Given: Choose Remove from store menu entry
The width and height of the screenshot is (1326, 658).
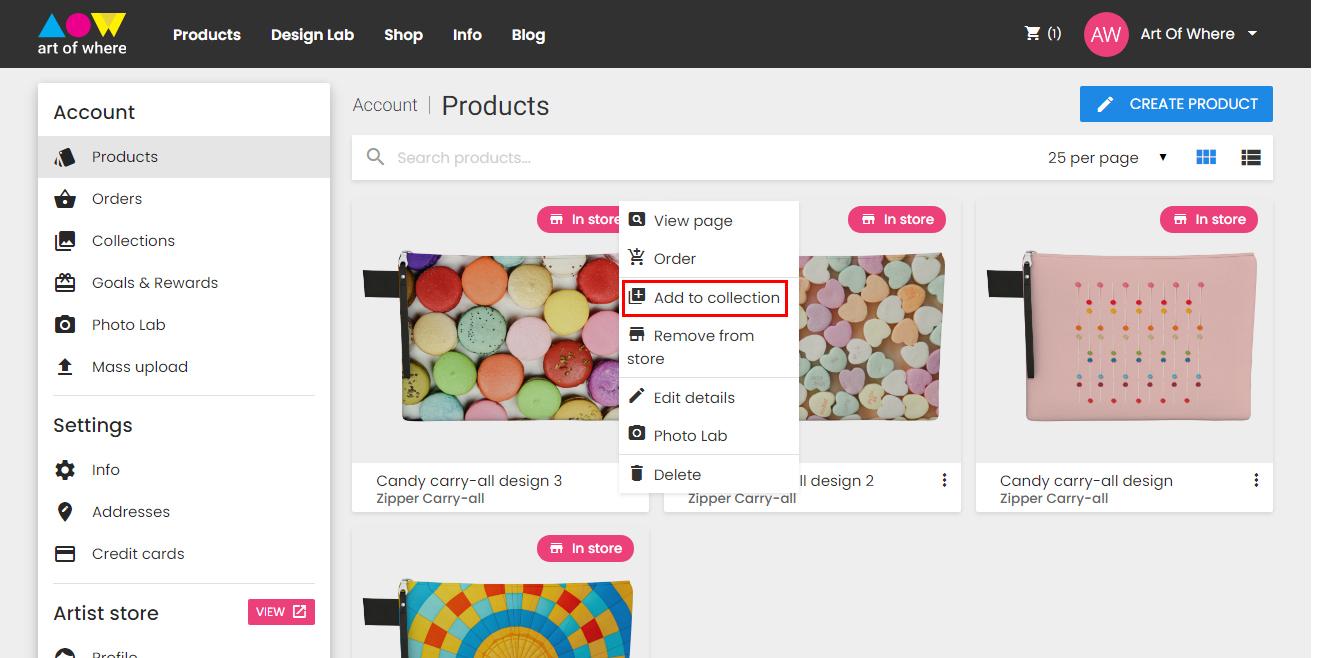Looking at the screenshot, I should (709, 347).
